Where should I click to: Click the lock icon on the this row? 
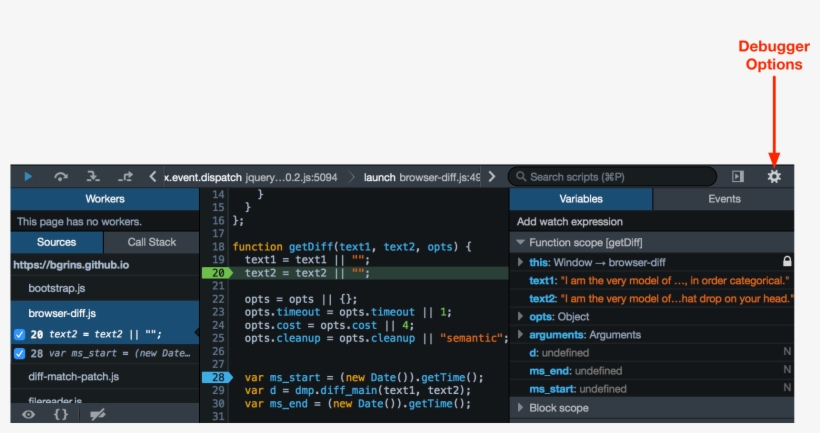(787, 261)
